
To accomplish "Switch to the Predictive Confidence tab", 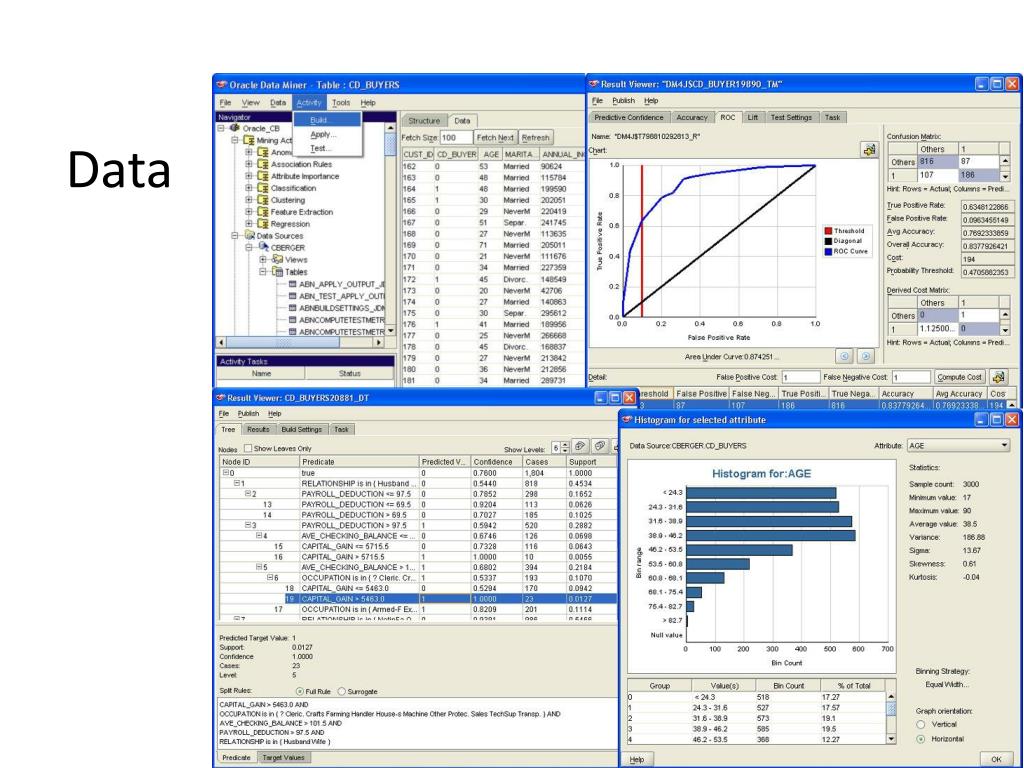I will pos(628,118).
